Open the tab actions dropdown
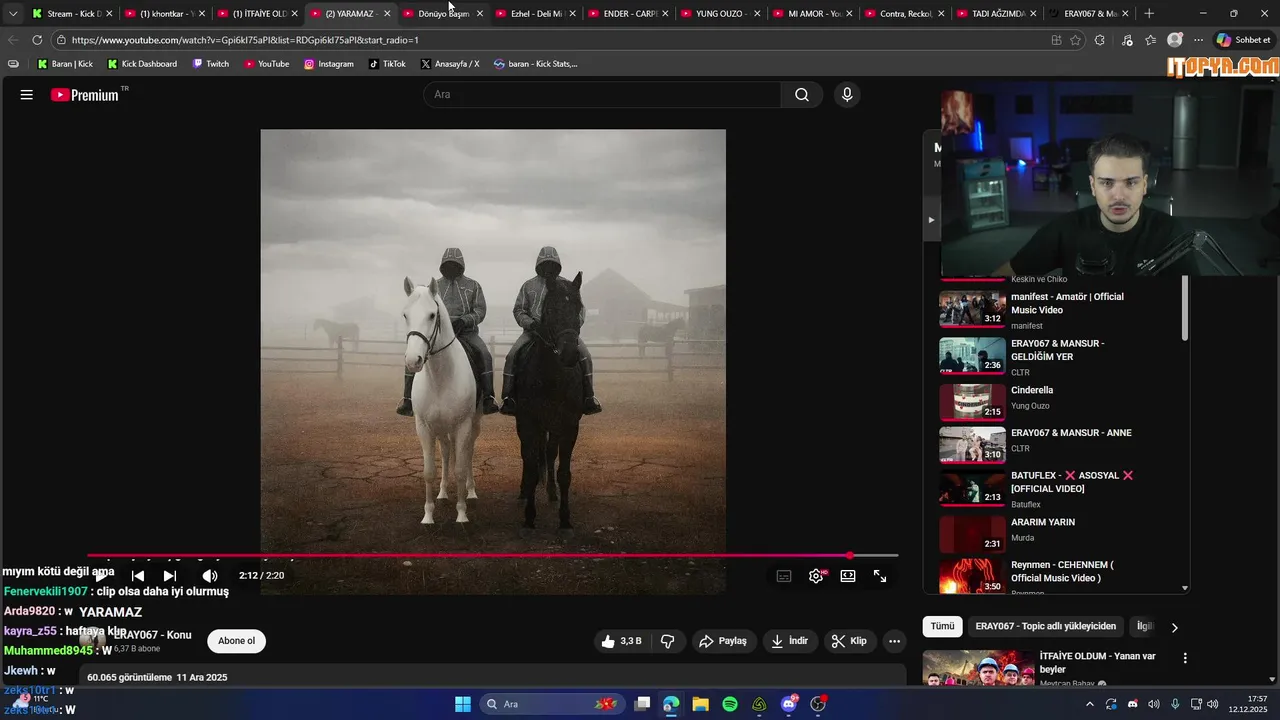The width and height of the screenshot is (1280, 720). point(13,14)
